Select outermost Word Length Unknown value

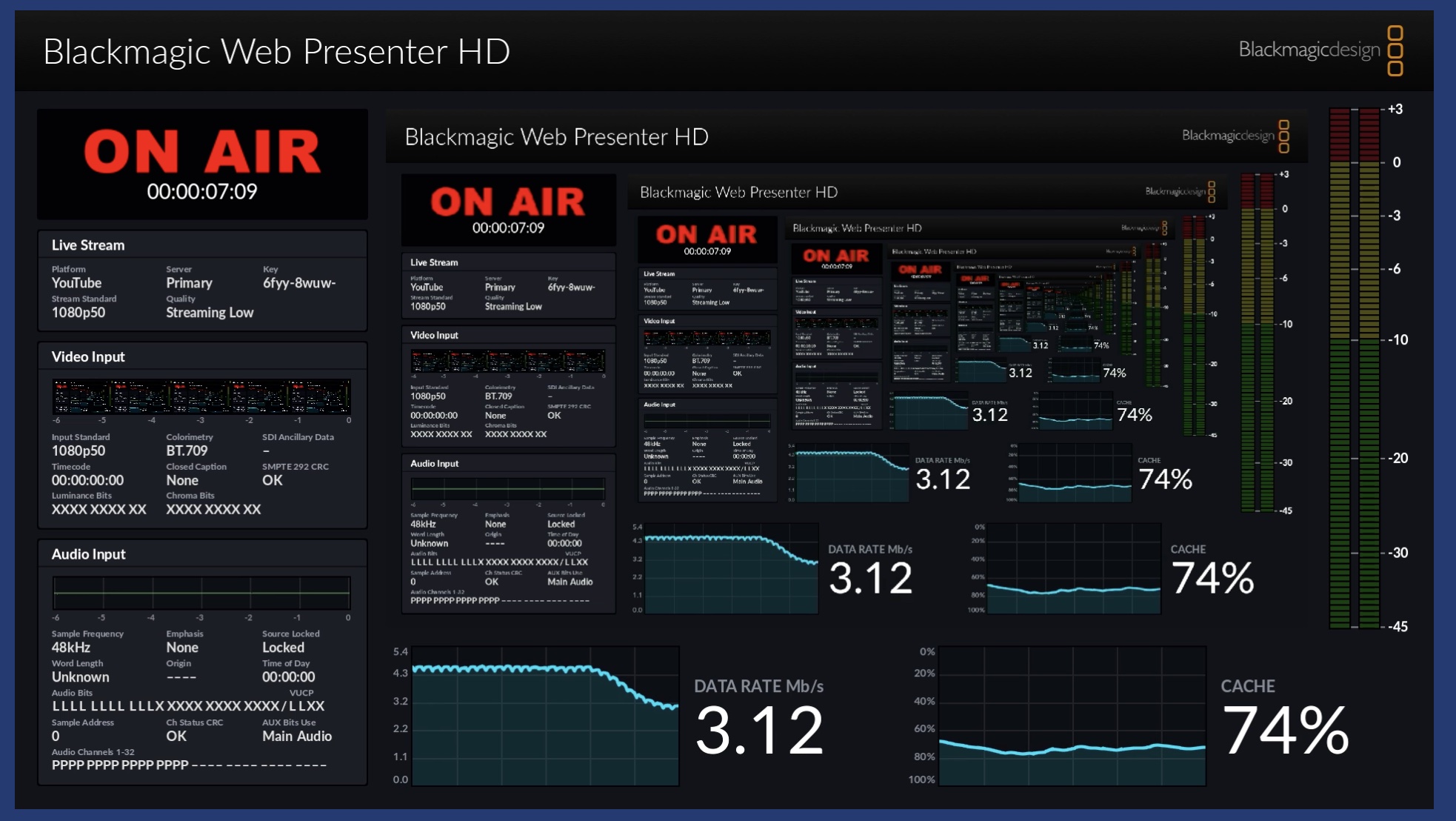point(80,677)
